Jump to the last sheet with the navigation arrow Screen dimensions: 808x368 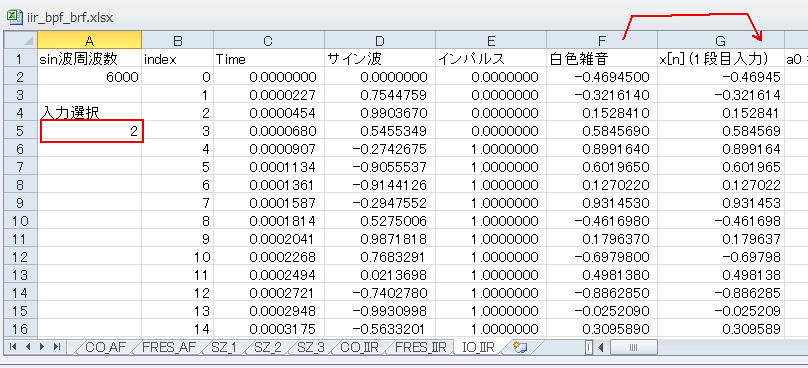[56, 347]
